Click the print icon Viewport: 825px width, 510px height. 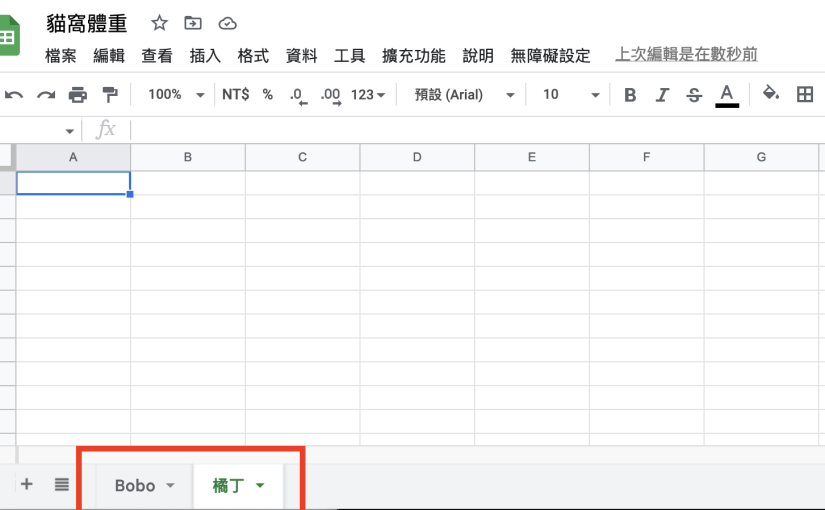point(78,95)
